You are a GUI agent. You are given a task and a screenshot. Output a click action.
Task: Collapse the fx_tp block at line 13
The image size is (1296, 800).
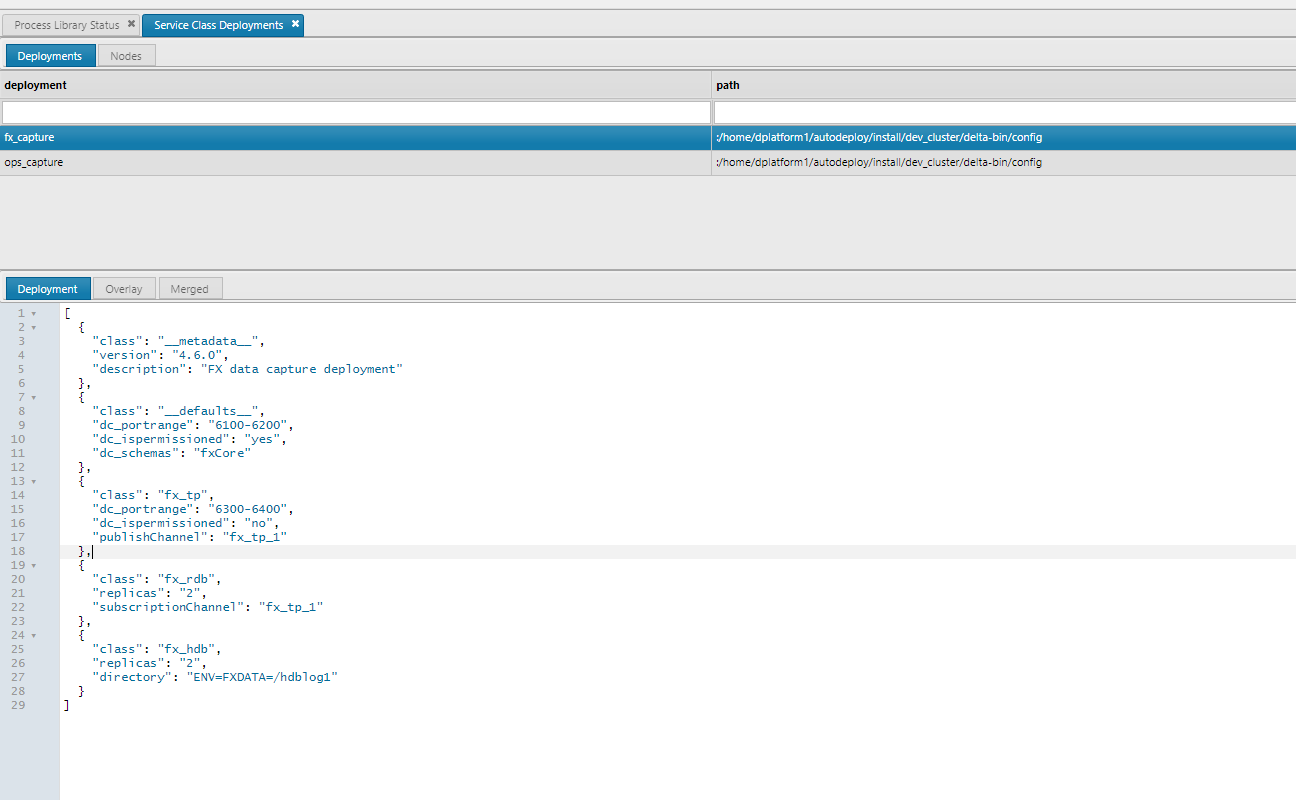coord(33,481)
